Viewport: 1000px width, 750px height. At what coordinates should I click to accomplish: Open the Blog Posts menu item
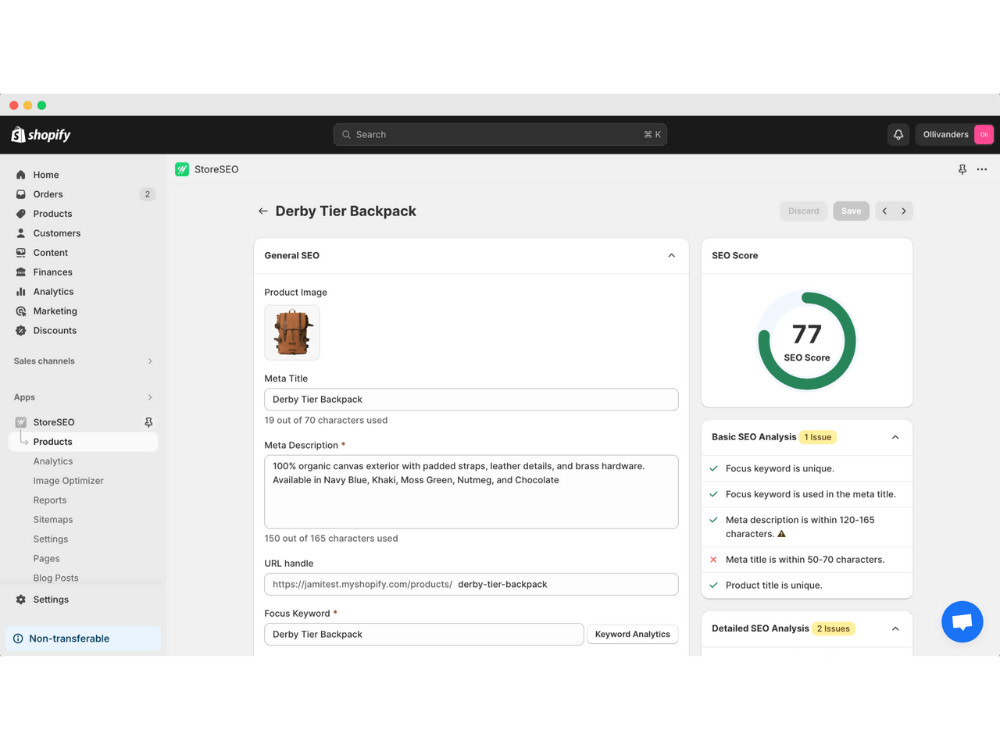tap(56, 578)
